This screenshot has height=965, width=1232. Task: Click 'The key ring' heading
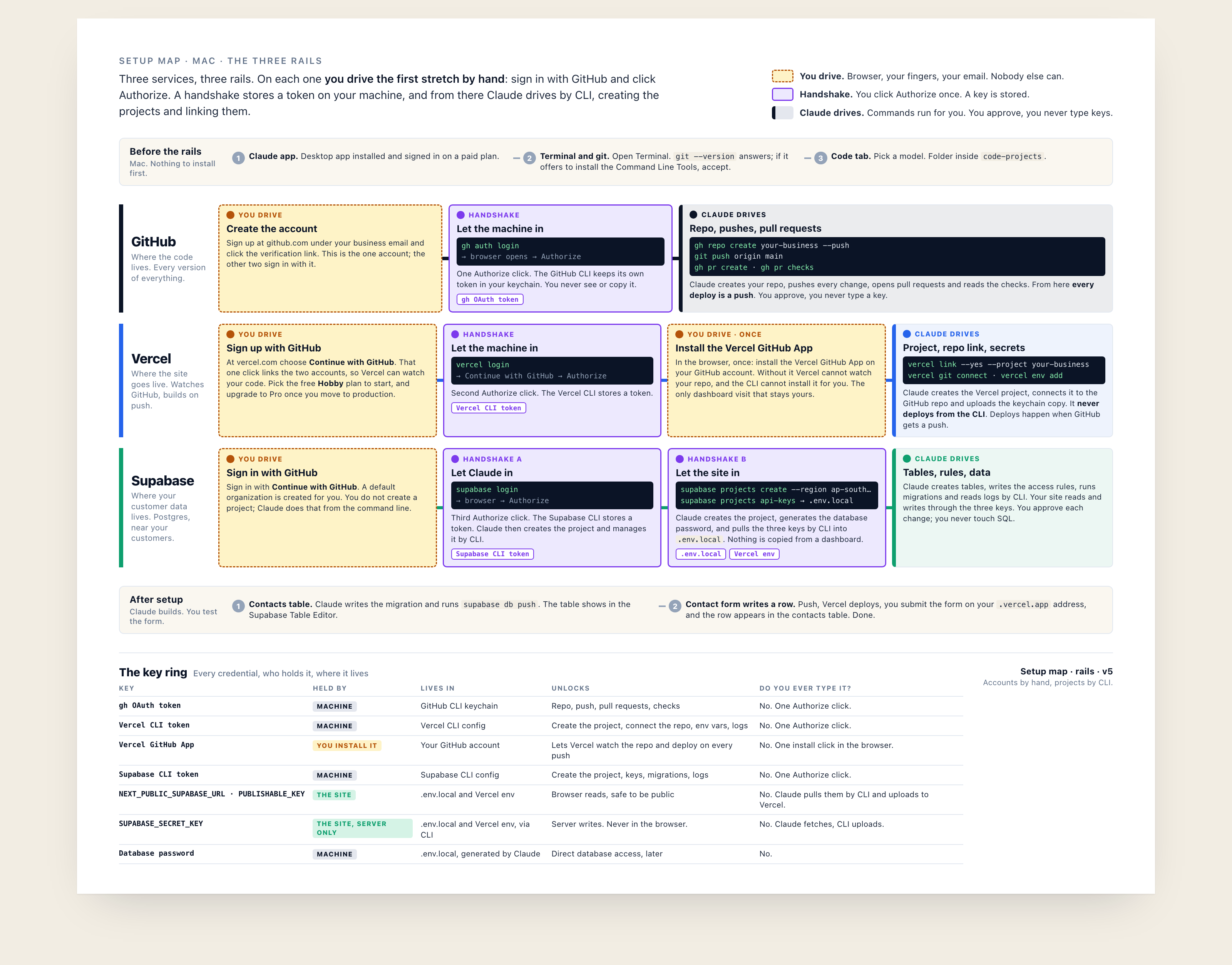click(x=153, y=672)
